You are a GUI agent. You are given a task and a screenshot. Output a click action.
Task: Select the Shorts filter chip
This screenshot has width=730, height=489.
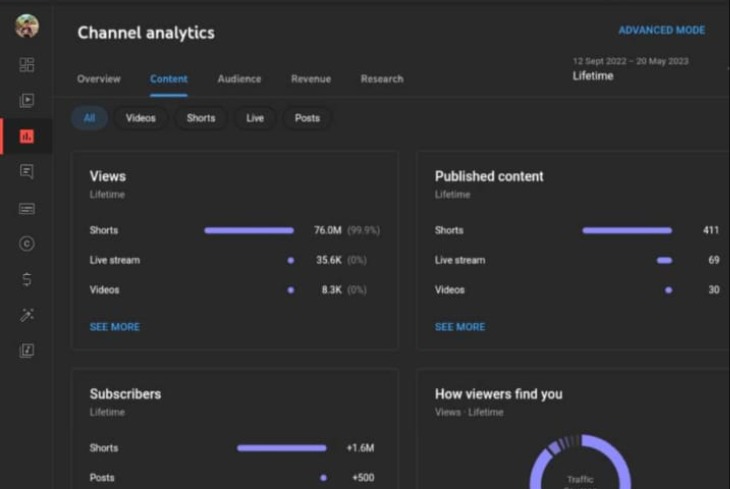pyautogui.click(x=201, y=118)
